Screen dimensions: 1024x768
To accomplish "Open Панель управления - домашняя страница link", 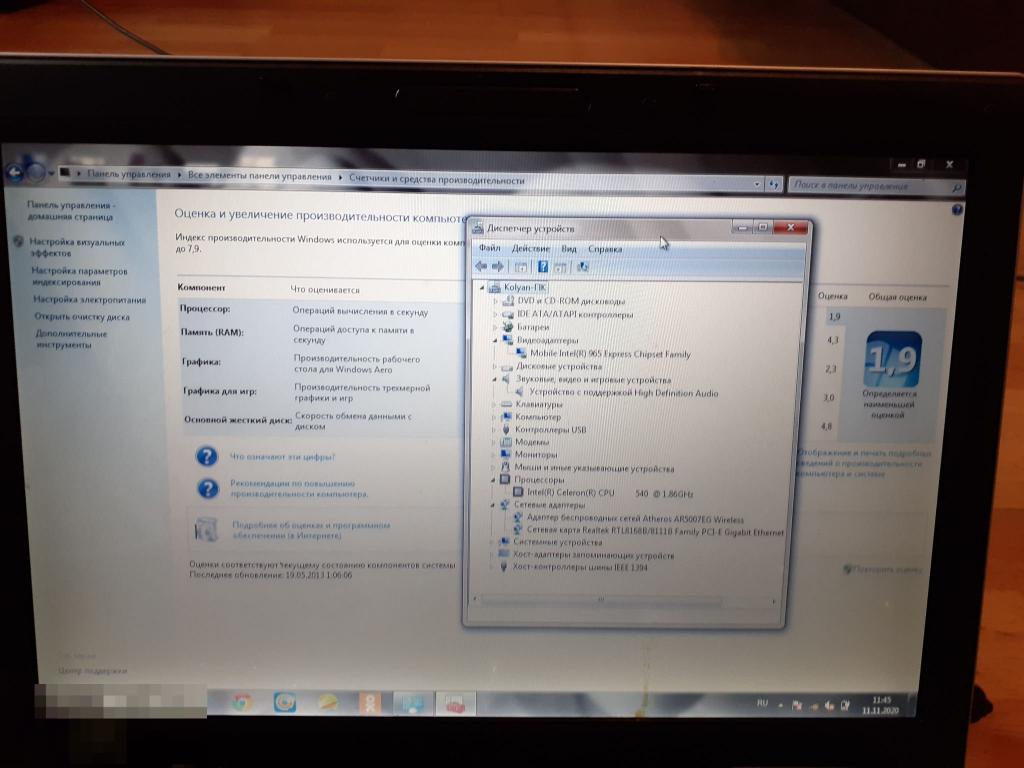I will tap(70, 210).
